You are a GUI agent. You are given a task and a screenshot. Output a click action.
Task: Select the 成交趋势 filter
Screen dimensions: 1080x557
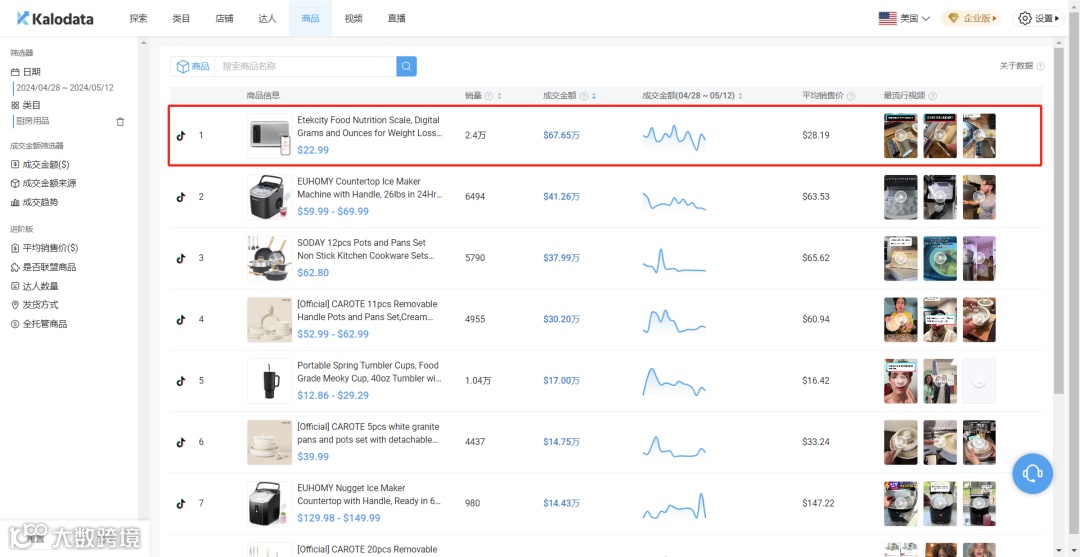click(x=34, y=202)
